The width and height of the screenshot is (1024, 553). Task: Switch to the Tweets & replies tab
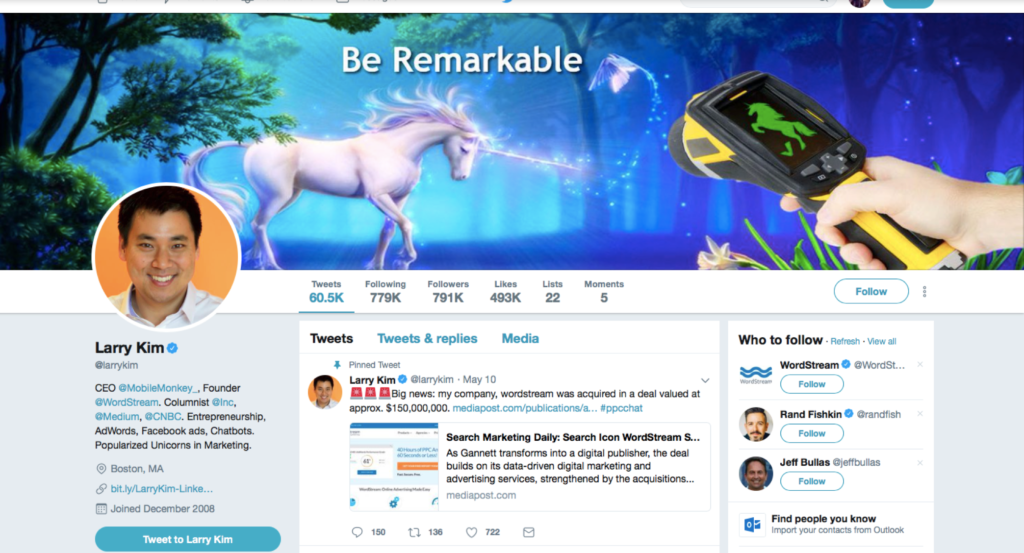427,338
